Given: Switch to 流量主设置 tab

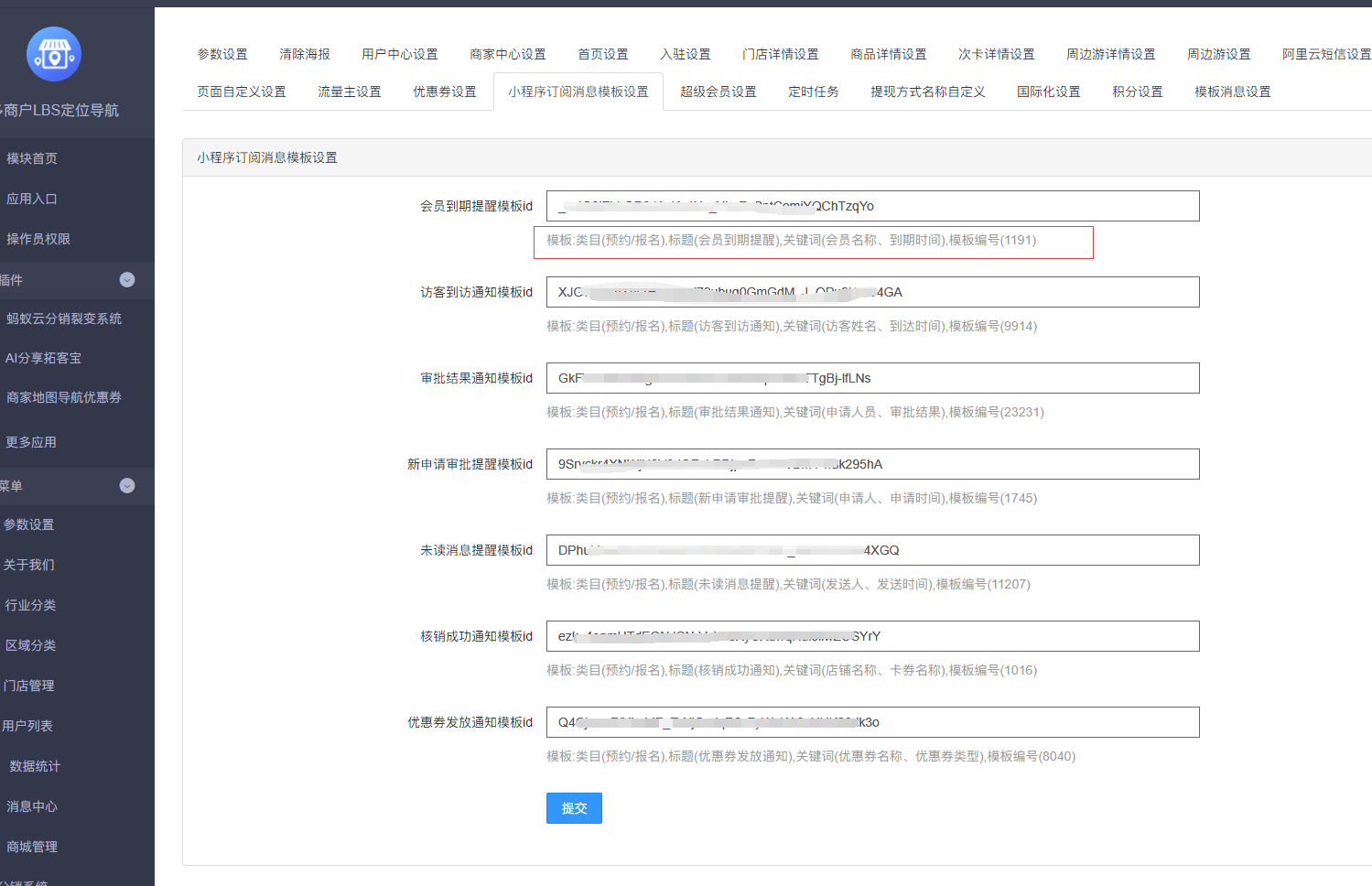Looking at the screenshot, I should click(x=350, y=92).
